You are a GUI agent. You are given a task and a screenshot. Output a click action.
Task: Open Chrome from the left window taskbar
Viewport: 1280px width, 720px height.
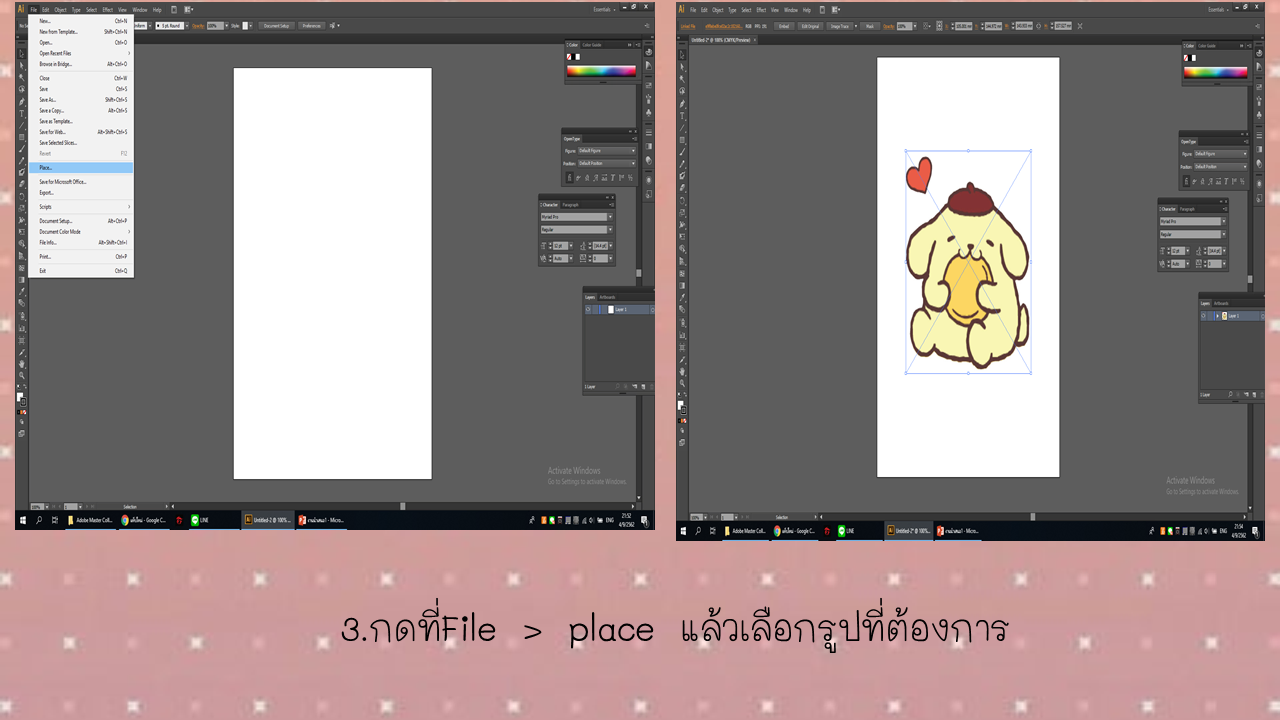[146, 520]
